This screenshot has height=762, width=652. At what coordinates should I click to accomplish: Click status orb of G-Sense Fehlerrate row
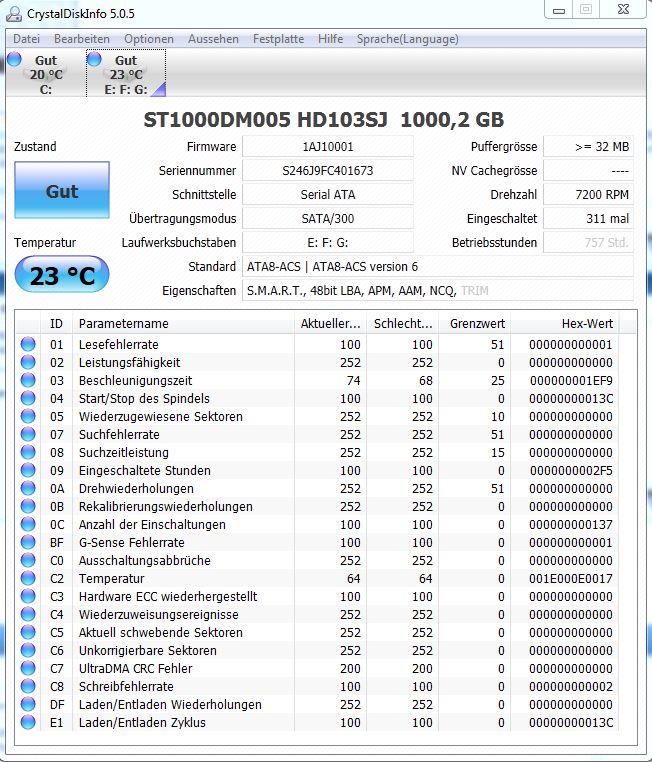[28, 542]
